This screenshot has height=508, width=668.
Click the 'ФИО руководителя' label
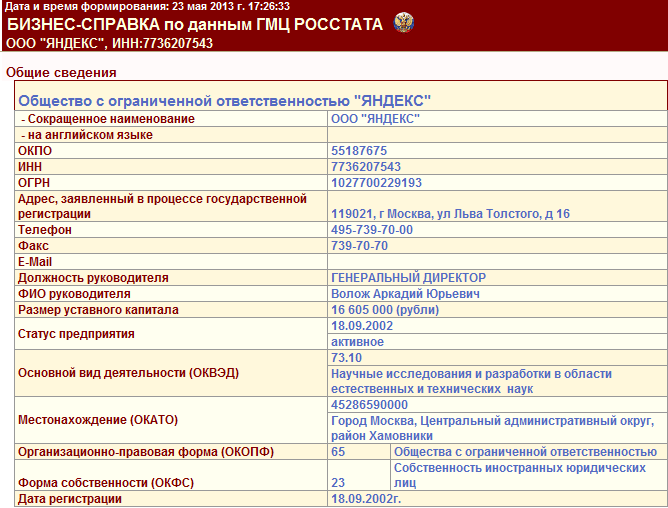(x=74, y=294)
